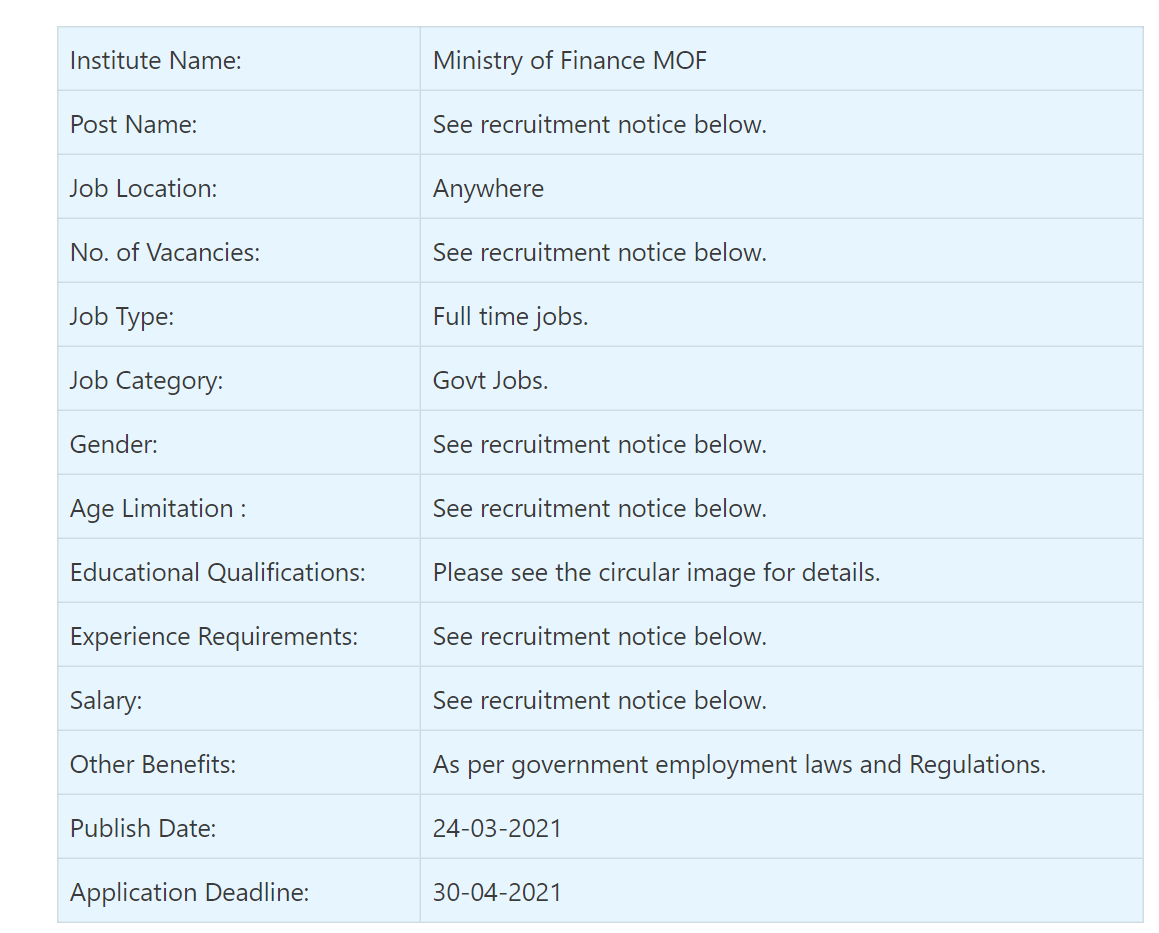Click the 'Govt Jobs.' category value
The width and height of the screenshot is (1159, 933).
point(490,381)
